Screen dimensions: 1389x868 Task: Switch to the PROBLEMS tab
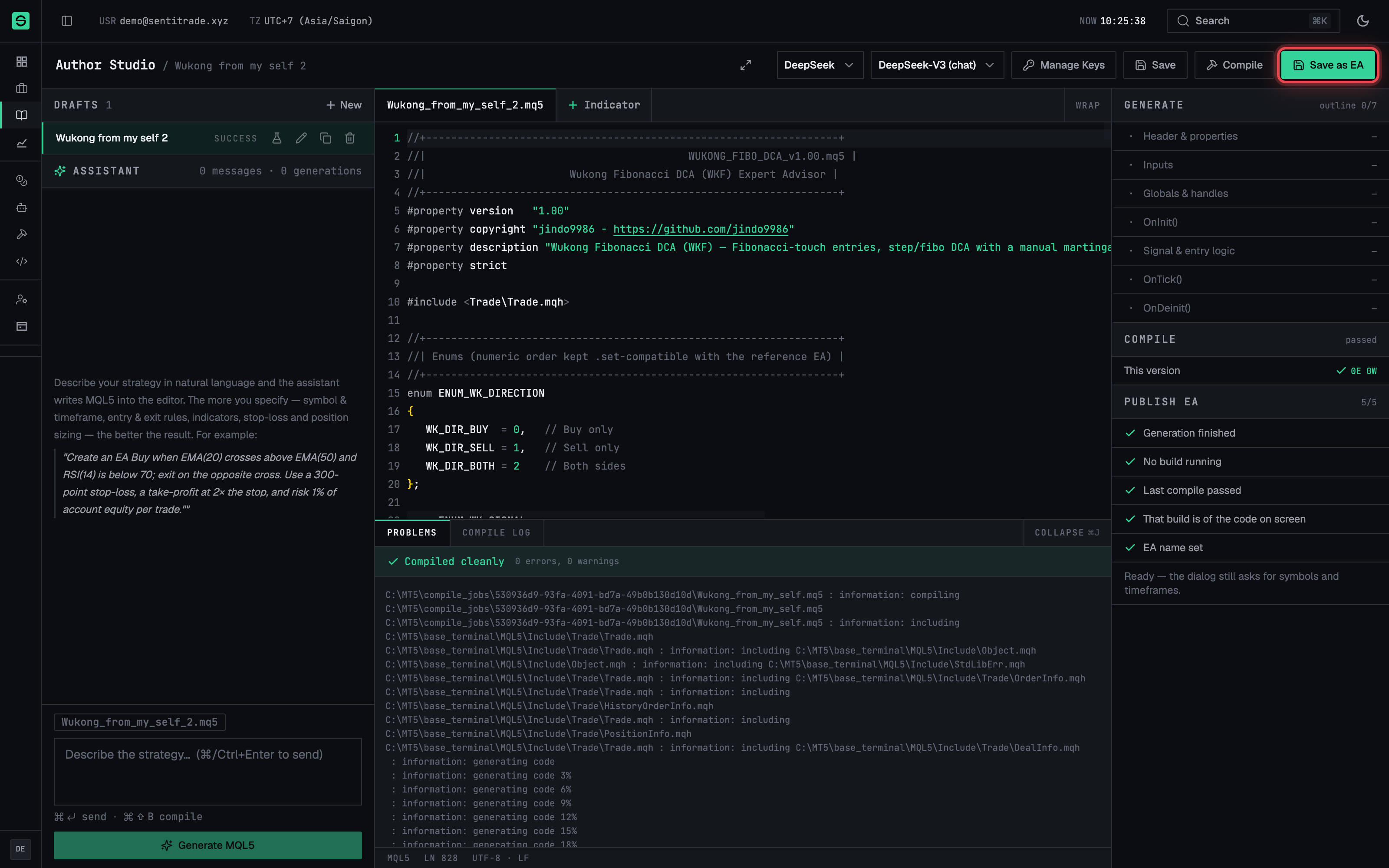click(x=411, y=533)
